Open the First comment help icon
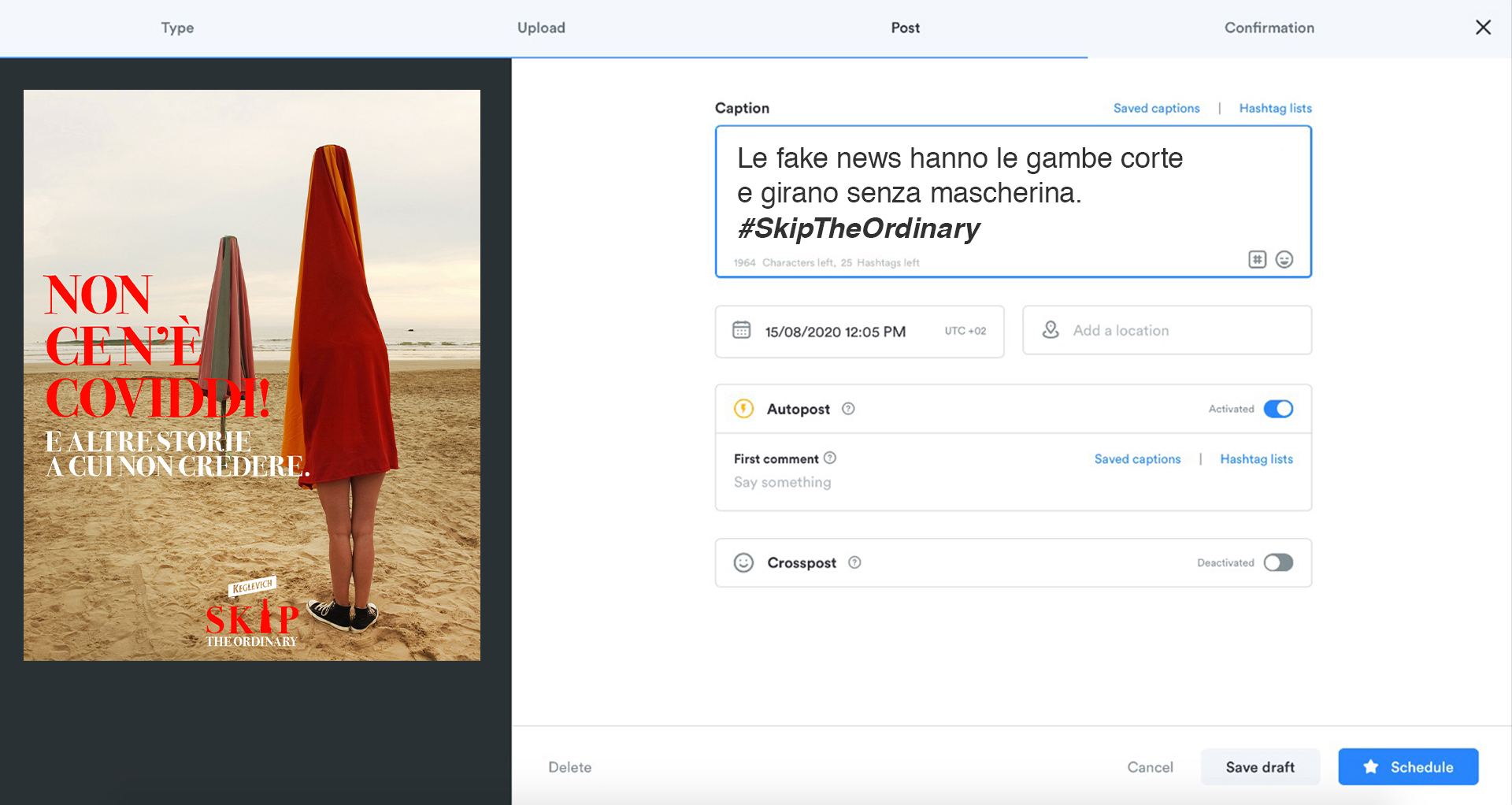 [830, 458]
